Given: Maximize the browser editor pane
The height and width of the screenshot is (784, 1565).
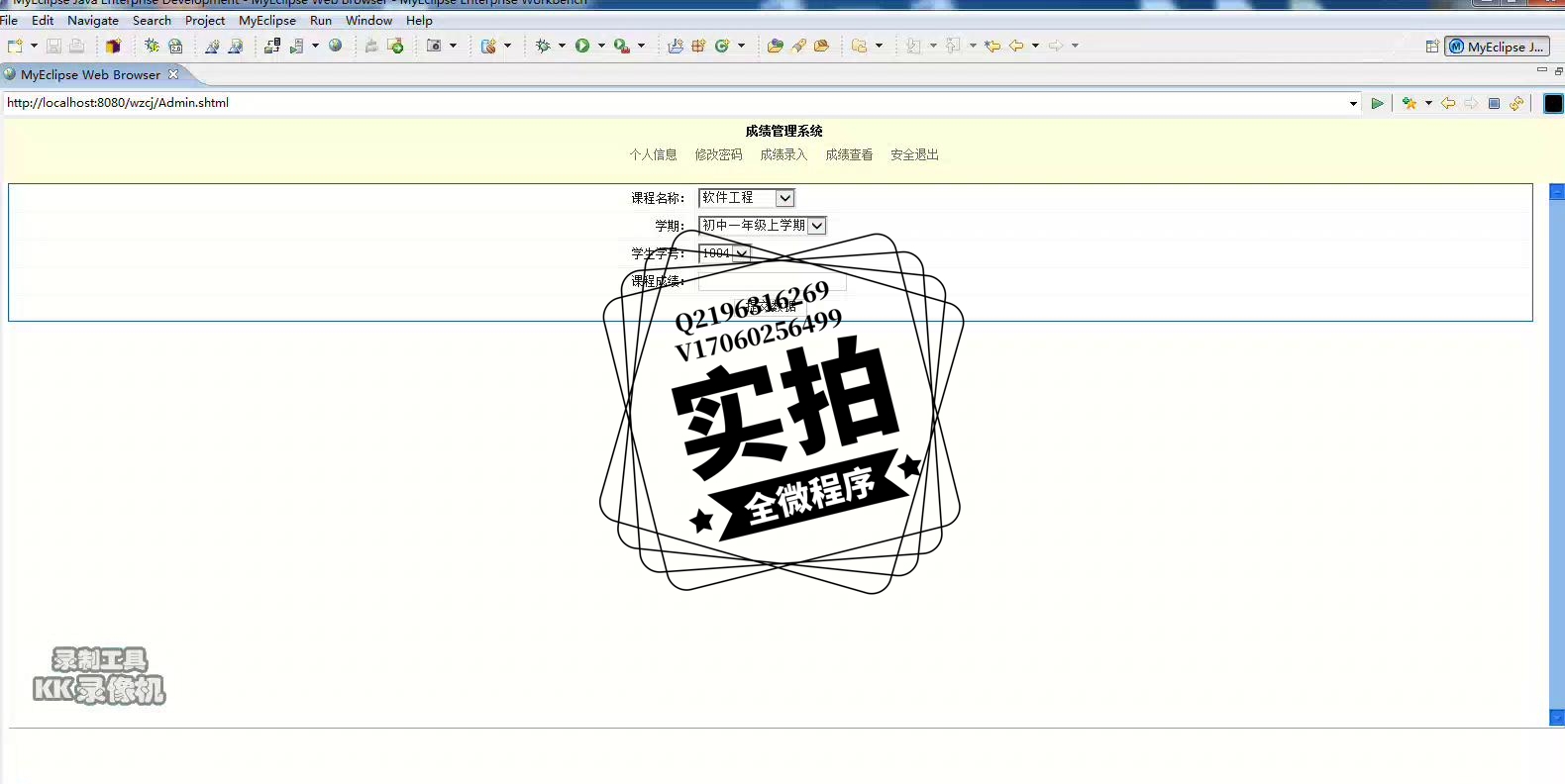Looking at the screenshot, I should 1559,70.
